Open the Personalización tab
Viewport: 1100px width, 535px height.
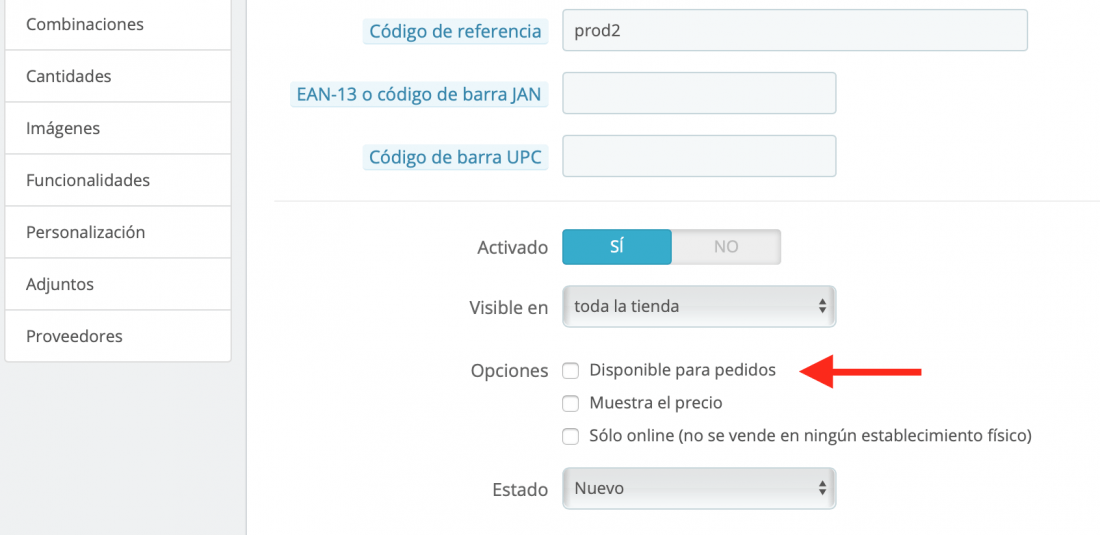coord(118,232)
